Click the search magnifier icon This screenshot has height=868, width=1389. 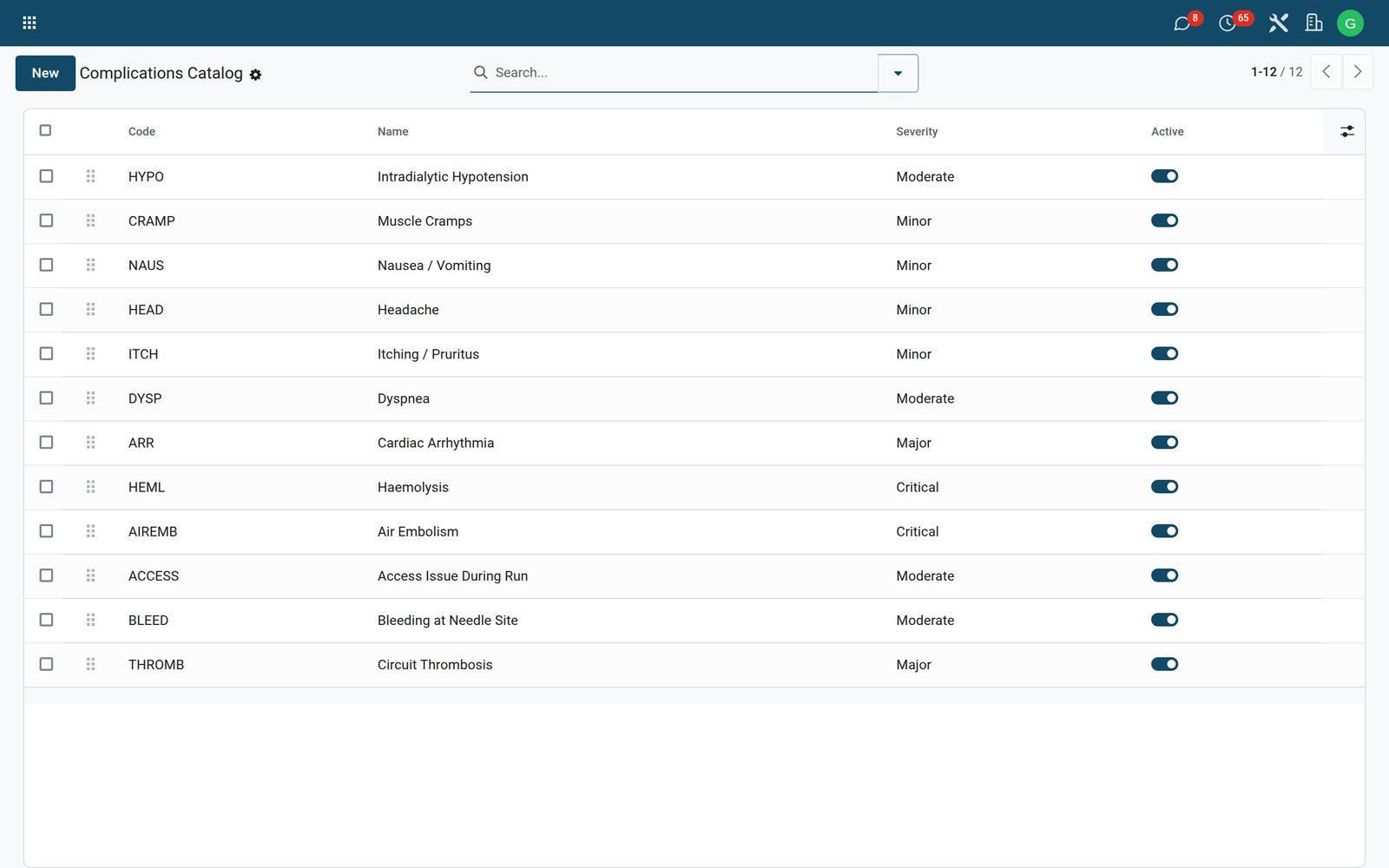coord(480,73)
